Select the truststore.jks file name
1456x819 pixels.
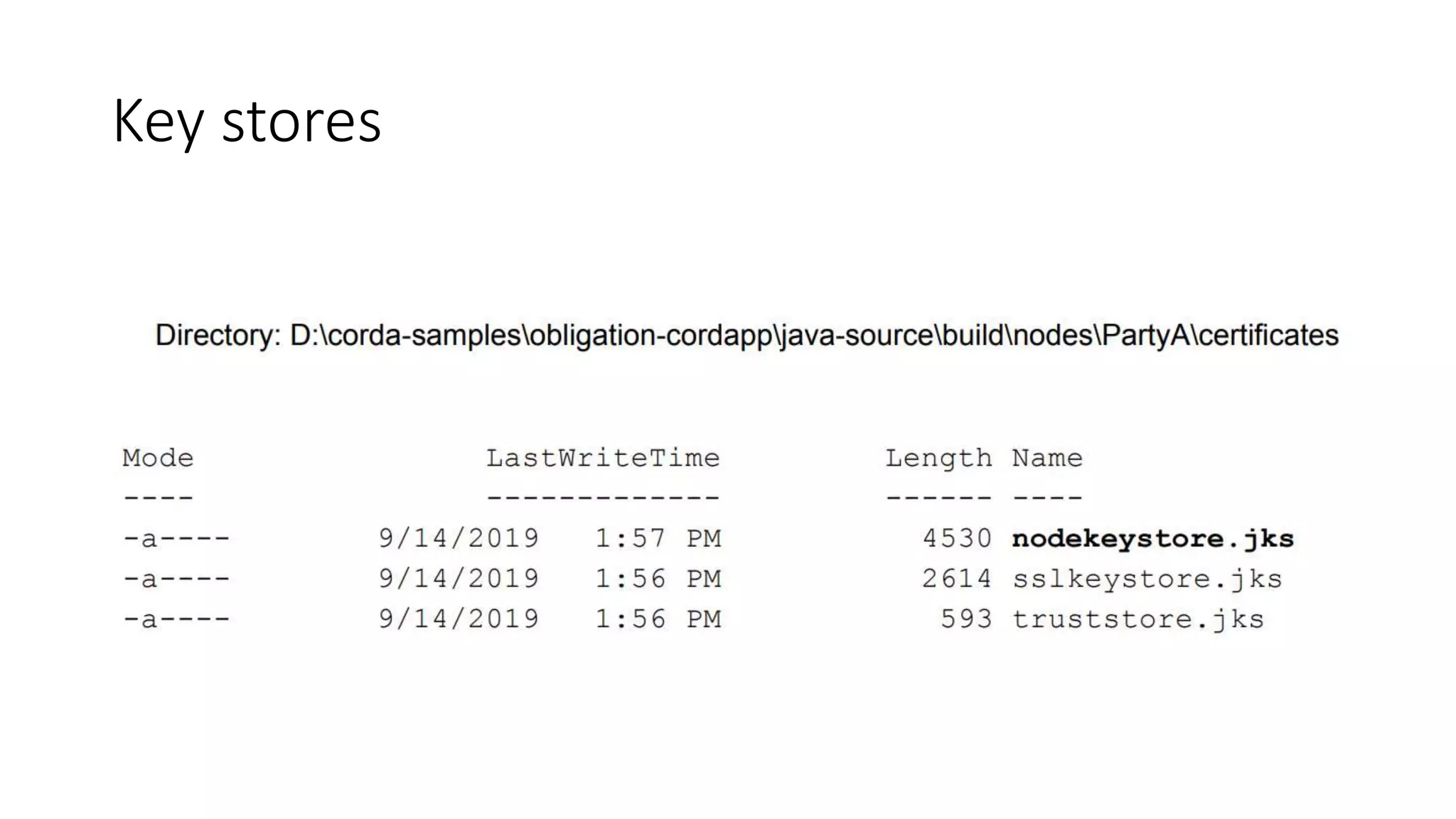point(1137,619)
